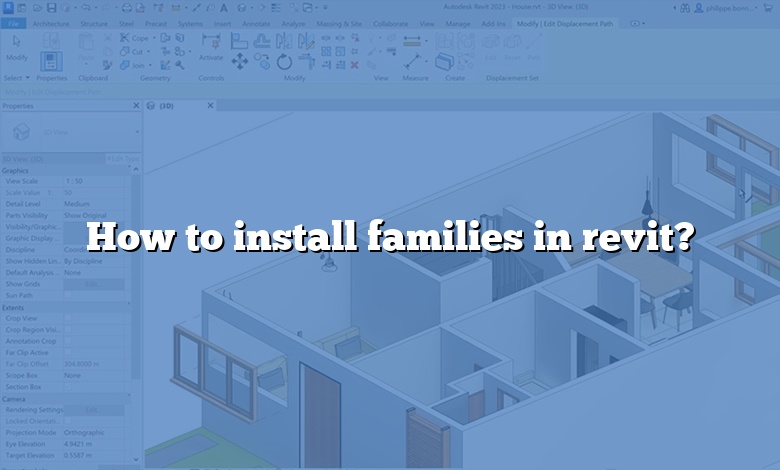Switch to the Annotate ribbon tab
This screenshot has height=470, width=780.
coord(256,24)
